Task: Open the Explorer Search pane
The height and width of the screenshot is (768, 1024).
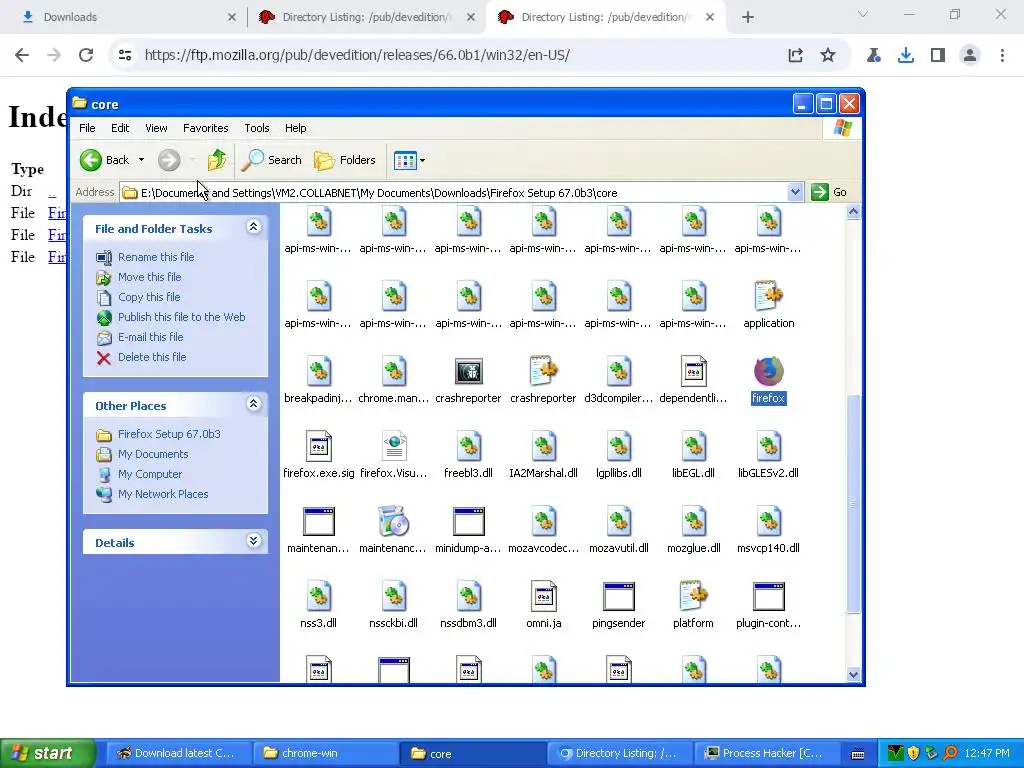Action: pos(272,160)
